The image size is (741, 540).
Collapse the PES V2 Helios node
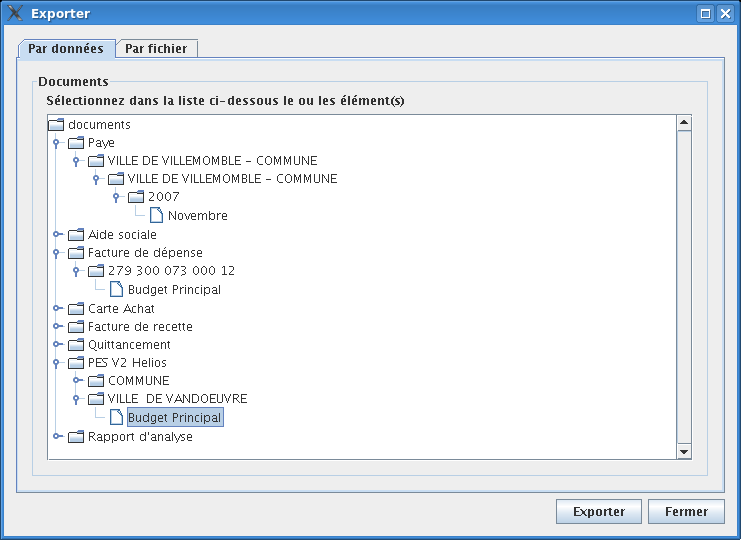point(57,363)
